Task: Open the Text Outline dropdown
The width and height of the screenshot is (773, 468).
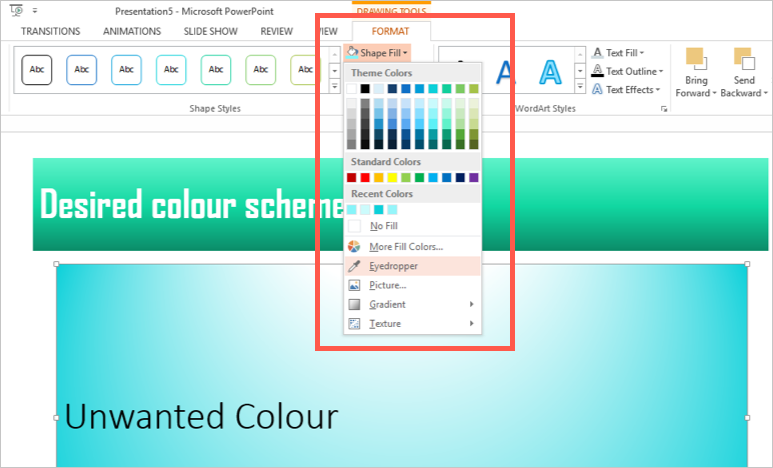Action: (x=624, y=71)
